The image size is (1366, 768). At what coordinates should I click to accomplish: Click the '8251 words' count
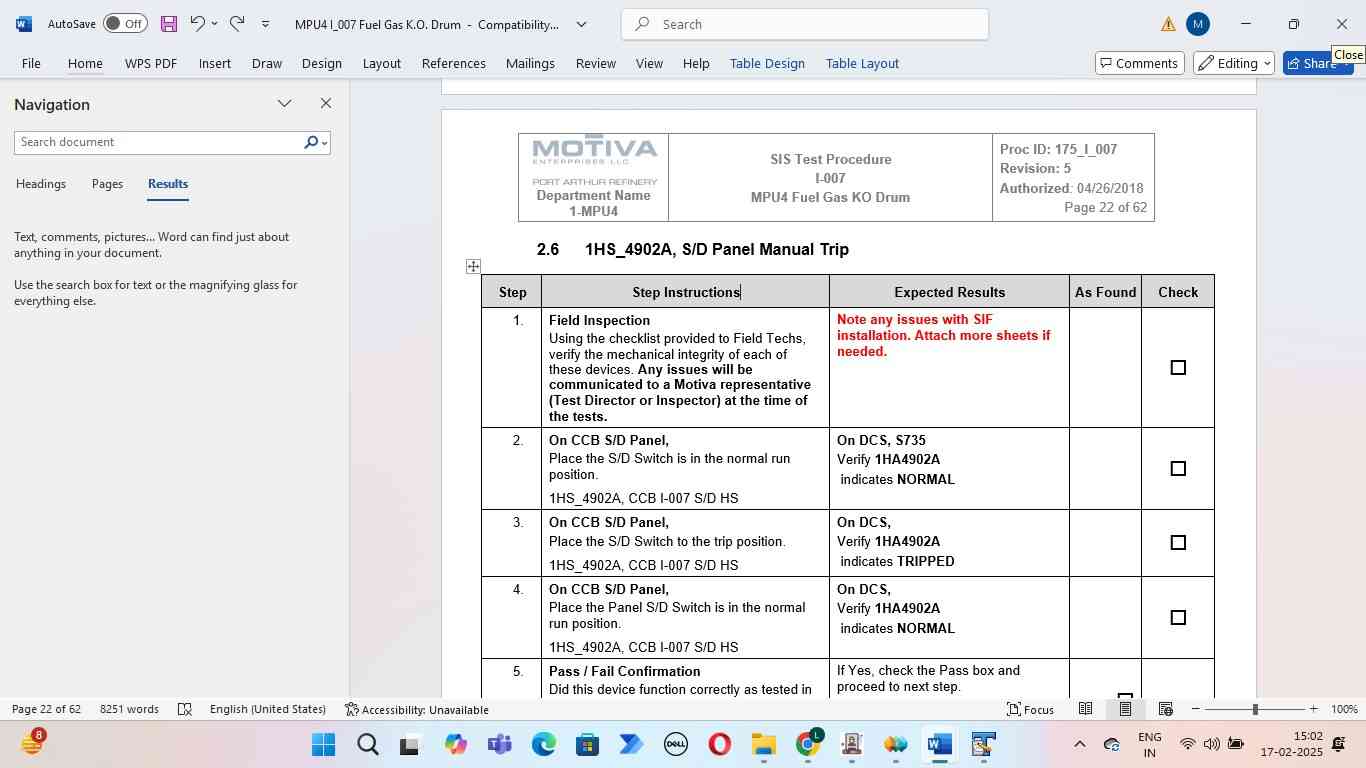click(129, 709)
